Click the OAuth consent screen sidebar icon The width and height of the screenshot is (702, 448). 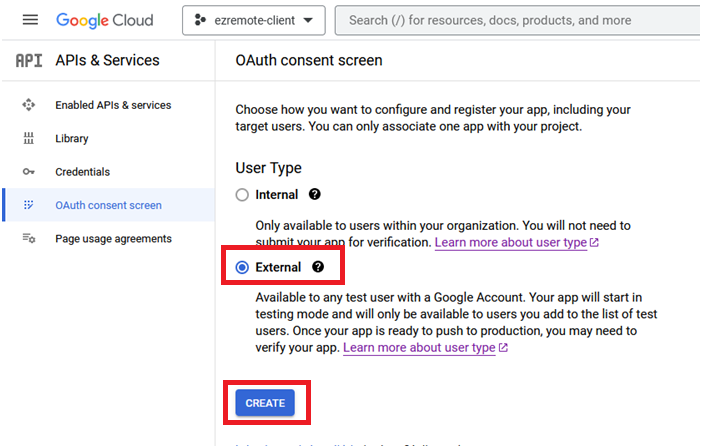tap(29, 205)
